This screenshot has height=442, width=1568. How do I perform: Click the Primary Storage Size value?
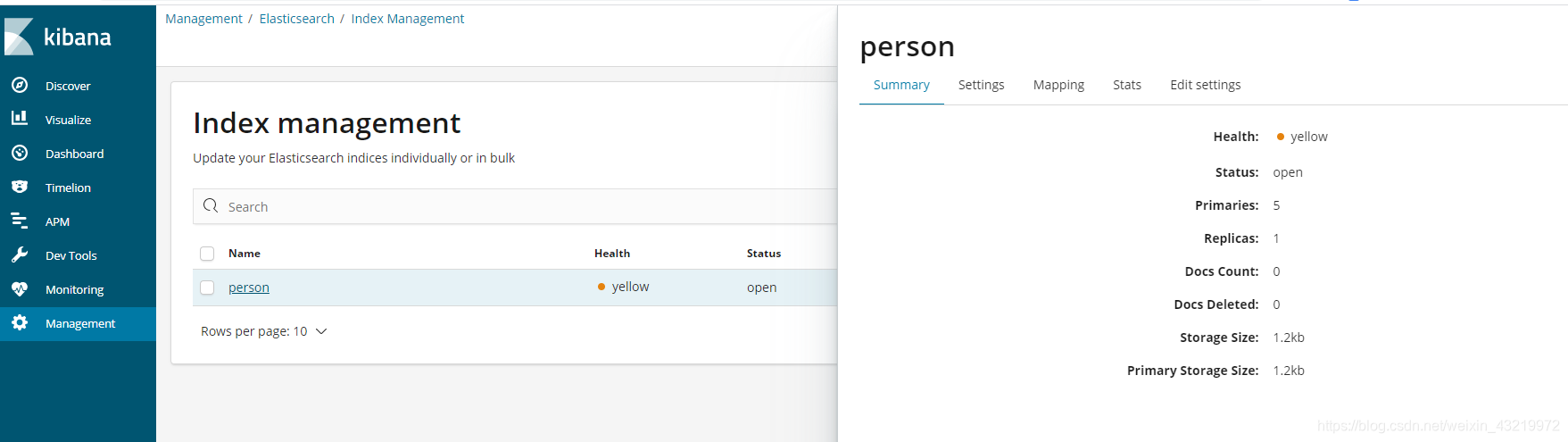tap(1289, 371)
